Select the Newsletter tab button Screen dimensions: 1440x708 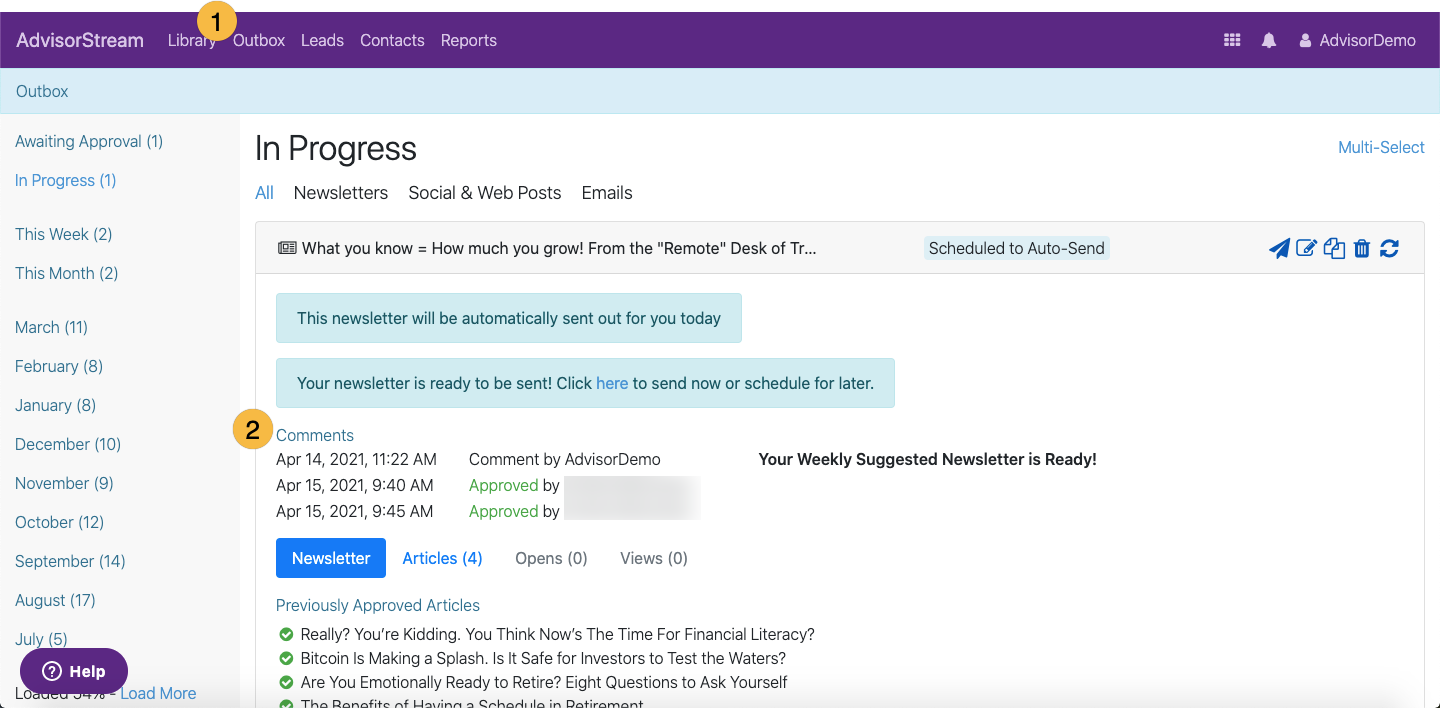(x=331, y=558)
